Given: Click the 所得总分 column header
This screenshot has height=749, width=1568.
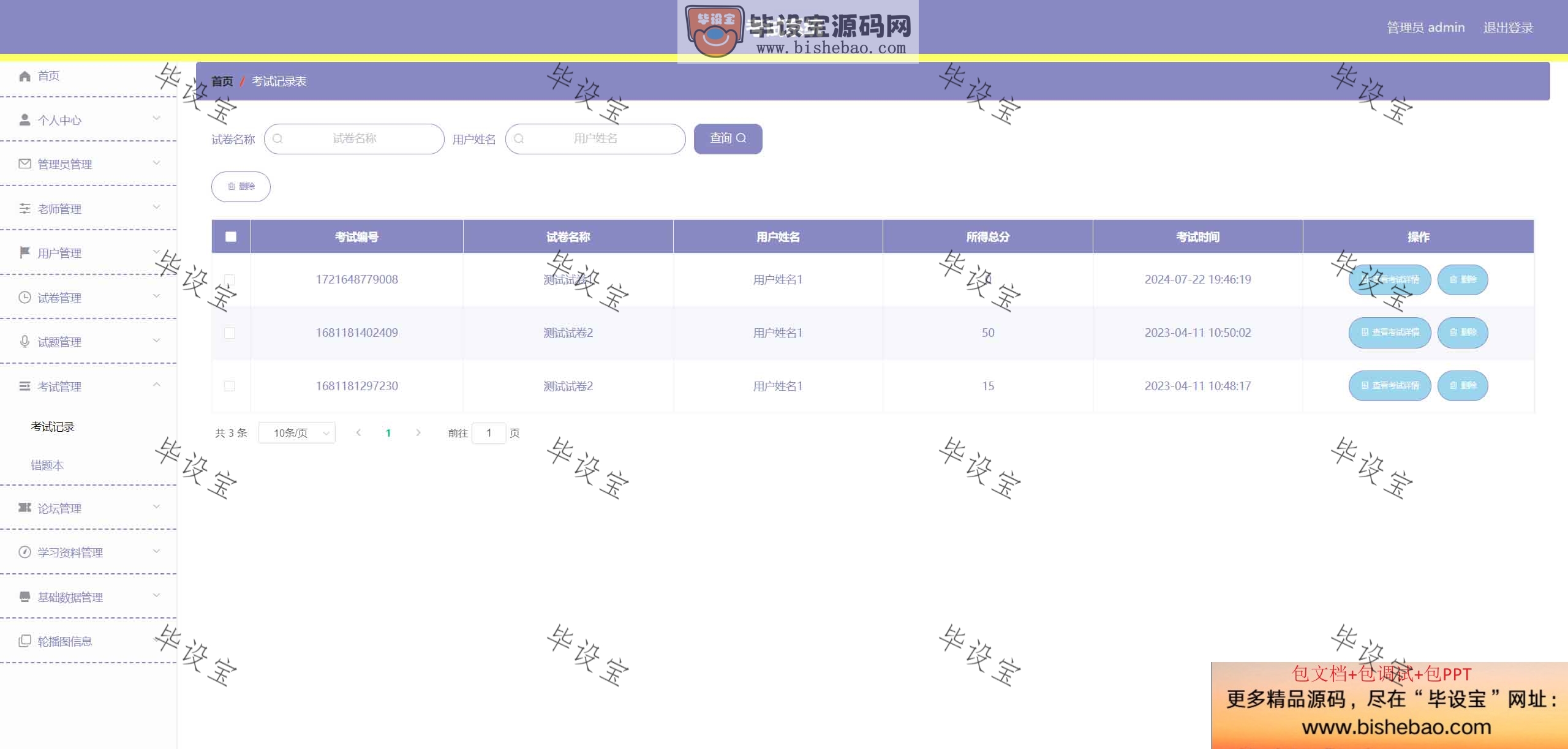Looking at the screenshot, I should coord(988,237).
